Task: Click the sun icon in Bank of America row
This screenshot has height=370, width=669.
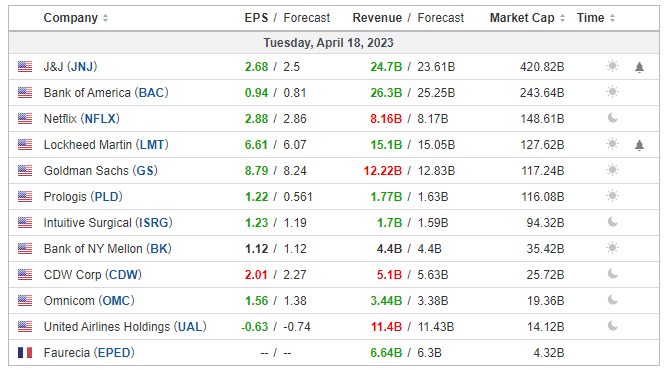Action: click(x=612, y=92)
